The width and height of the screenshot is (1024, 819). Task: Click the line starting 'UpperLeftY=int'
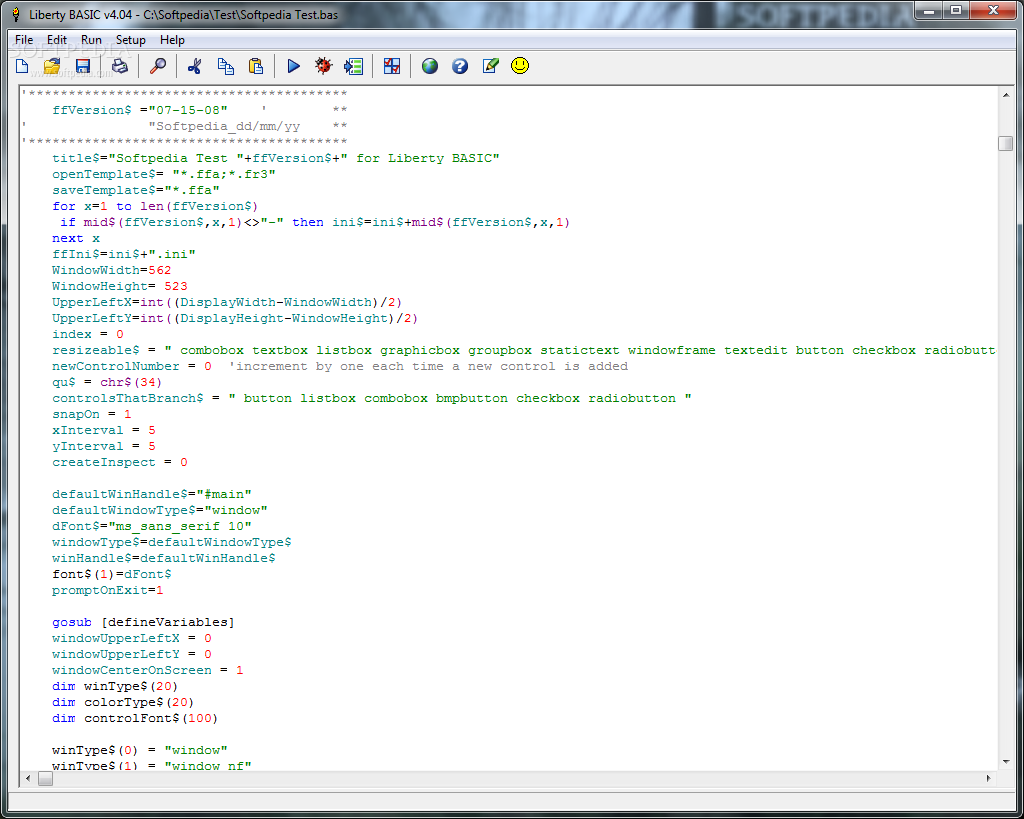[235, 318]
